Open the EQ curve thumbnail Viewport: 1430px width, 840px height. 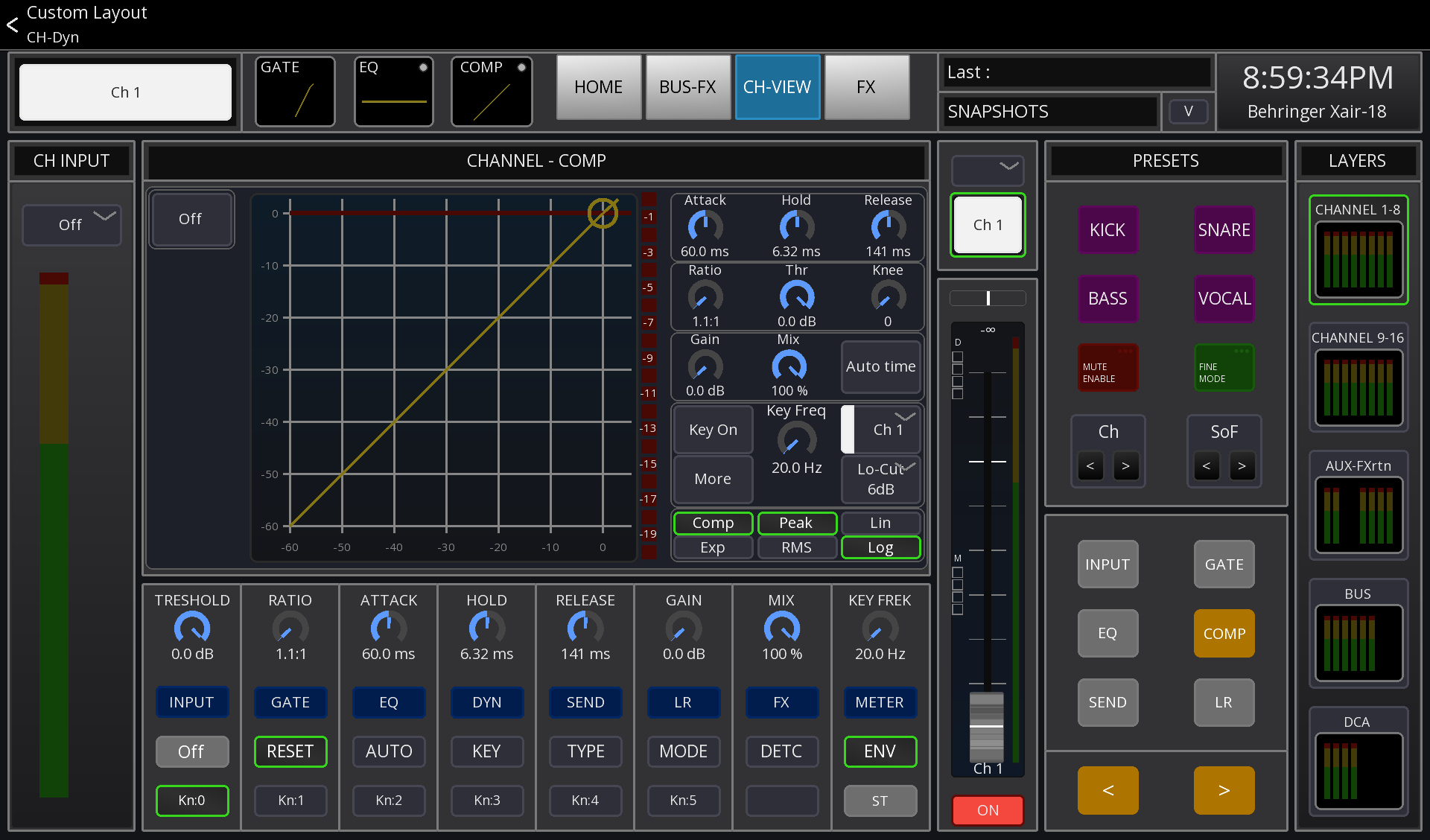[x=394, y=92]
